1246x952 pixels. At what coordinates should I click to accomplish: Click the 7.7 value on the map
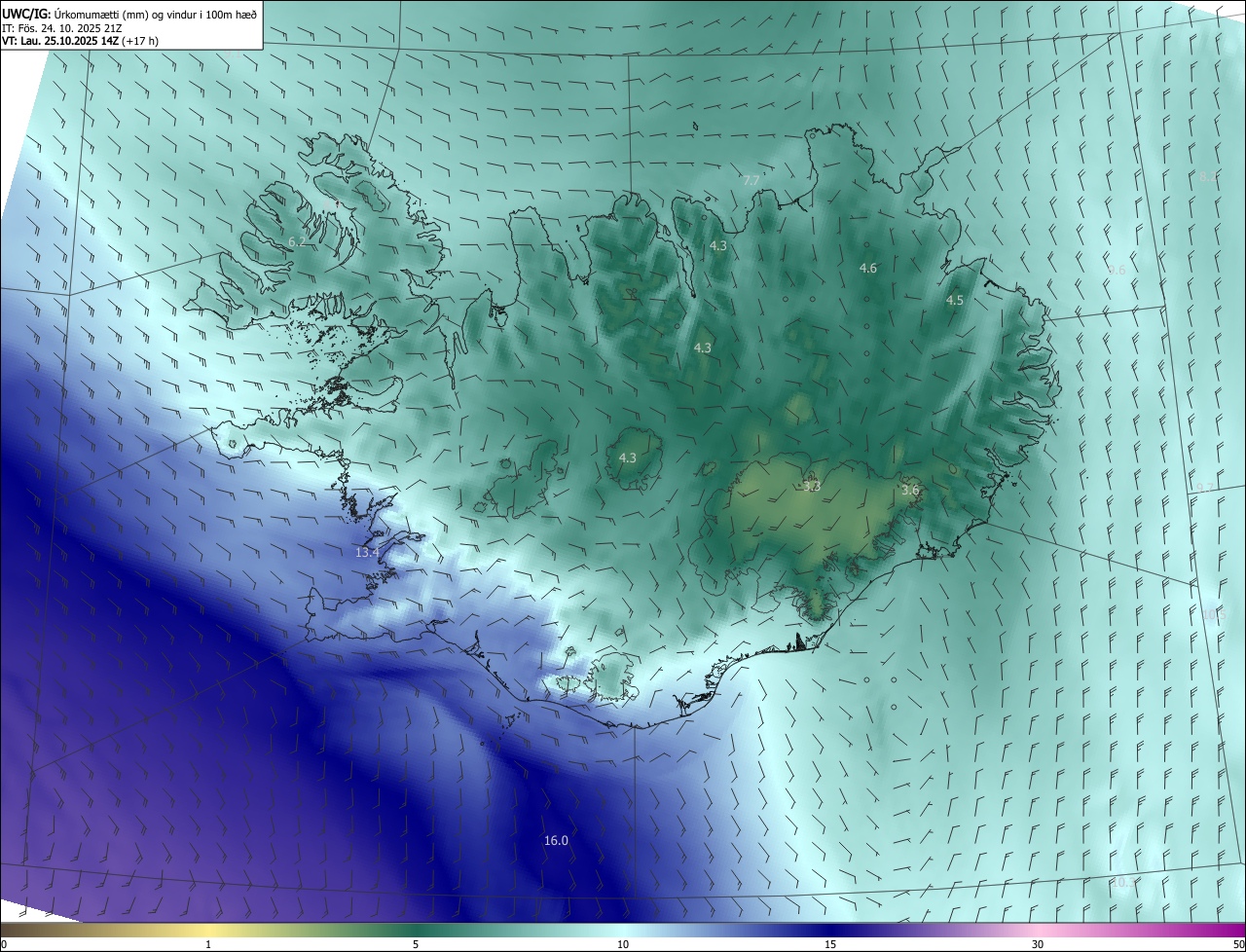(x=751, y=181)
